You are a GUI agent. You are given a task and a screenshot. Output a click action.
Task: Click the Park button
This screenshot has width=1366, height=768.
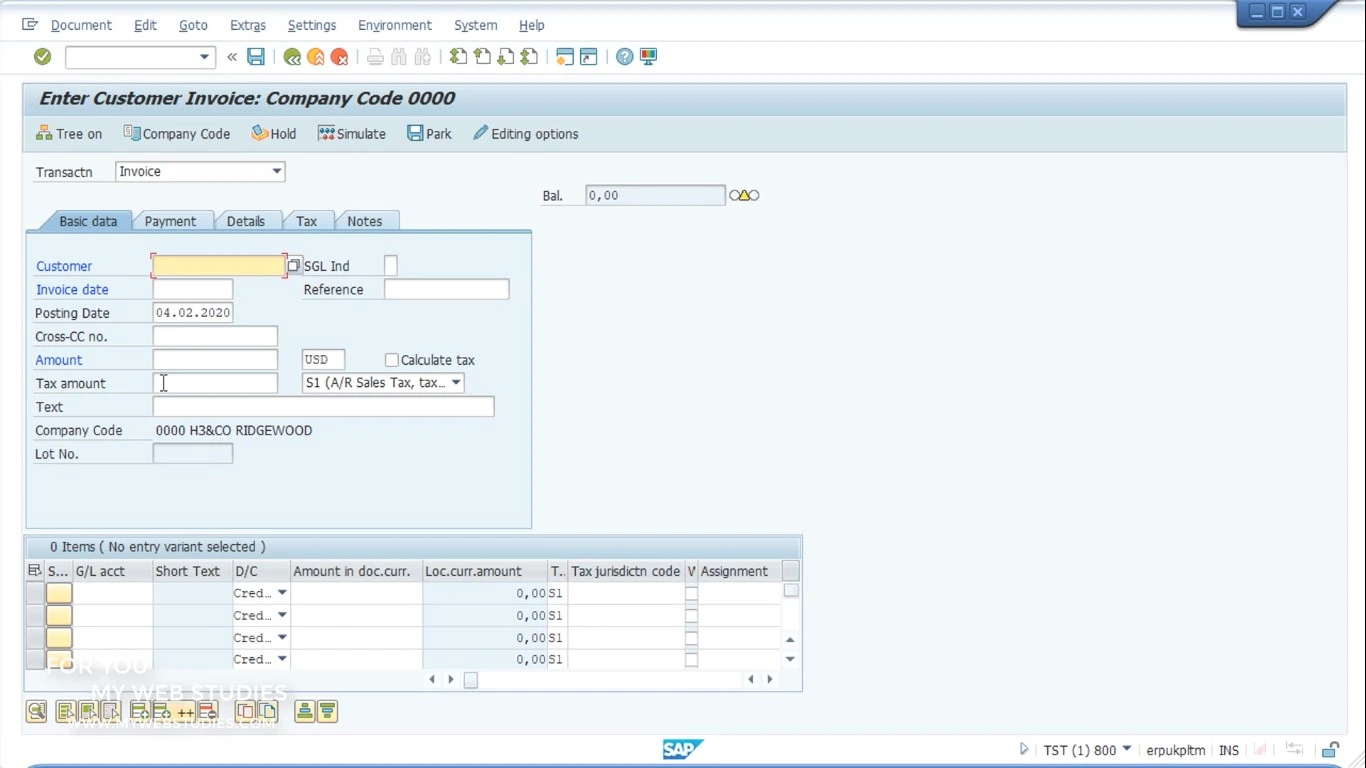point(429,134)
